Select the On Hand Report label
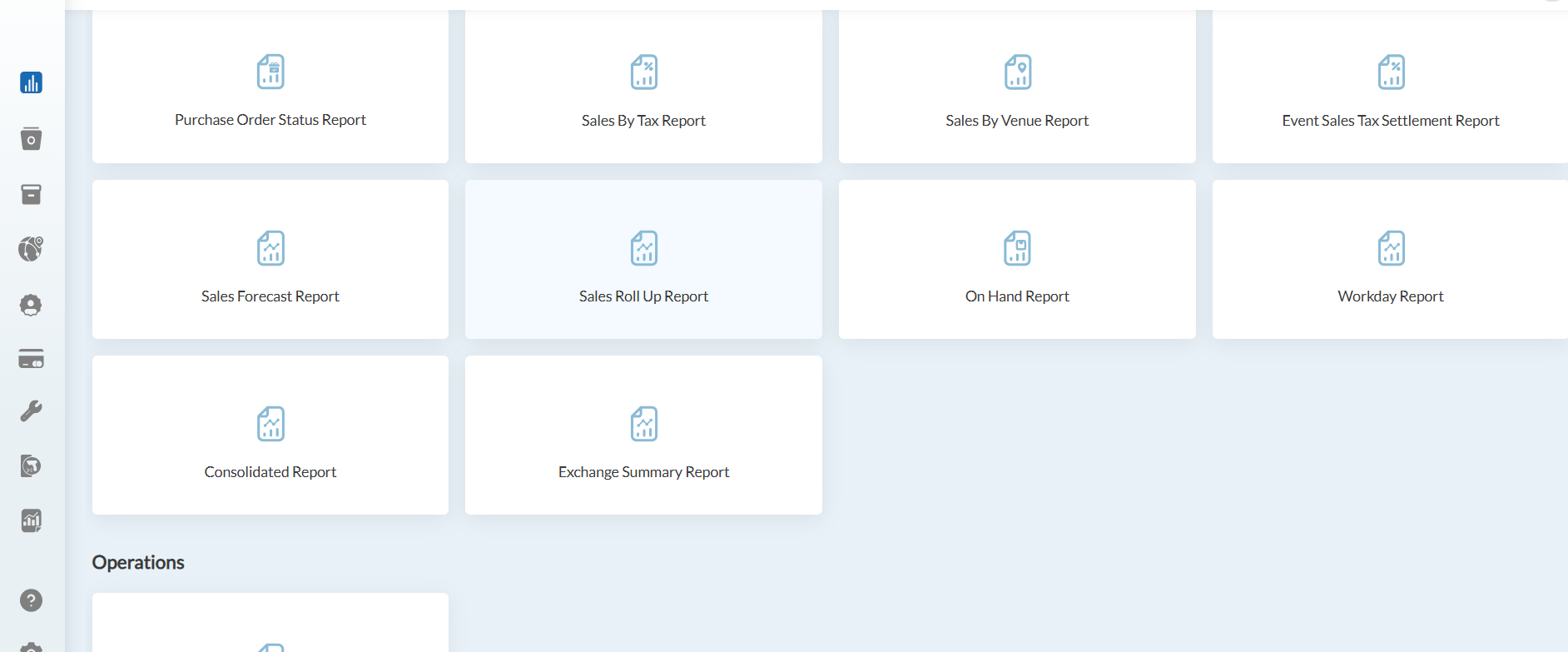 click(x=1017, y=296)
